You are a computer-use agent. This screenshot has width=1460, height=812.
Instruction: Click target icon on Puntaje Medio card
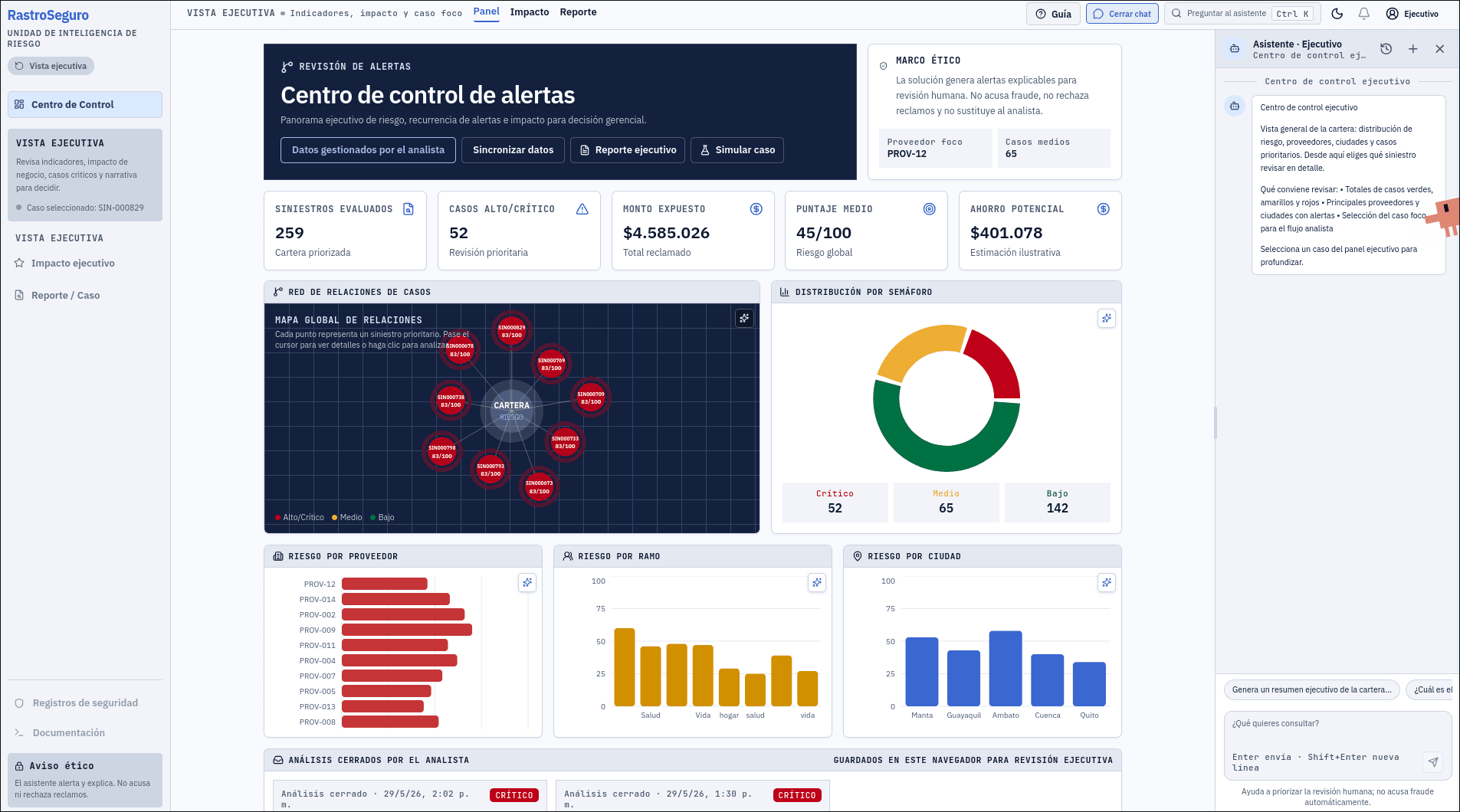(930, 209)
